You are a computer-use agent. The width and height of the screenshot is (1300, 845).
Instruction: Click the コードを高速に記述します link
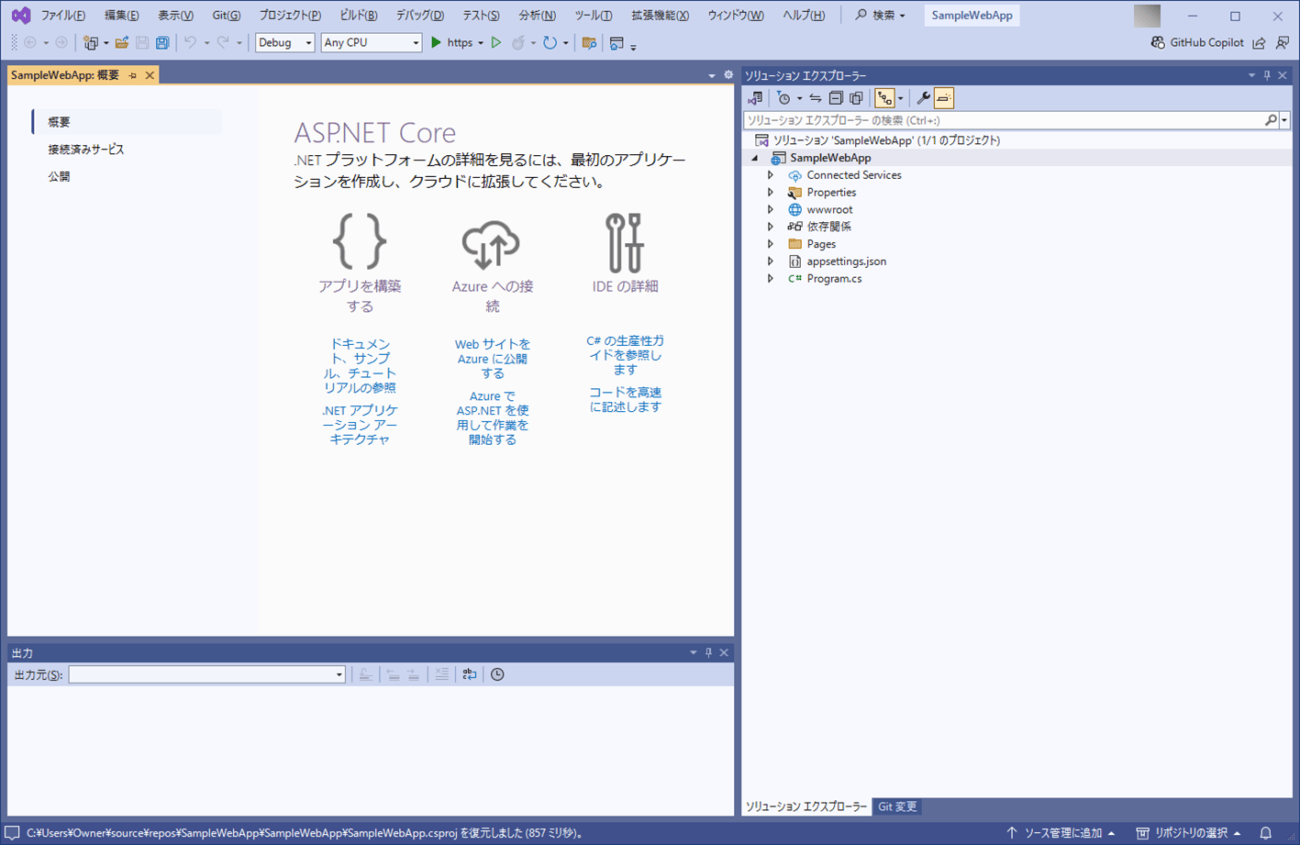[x=625, y=399]
